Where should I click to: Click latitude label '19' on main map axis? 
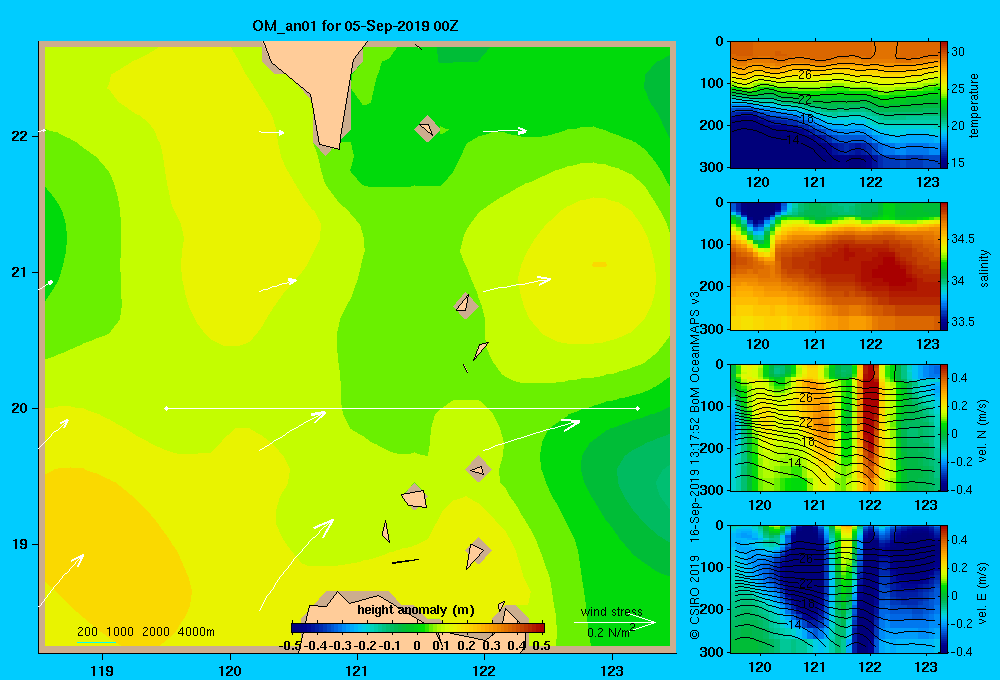tap(19, 544)
